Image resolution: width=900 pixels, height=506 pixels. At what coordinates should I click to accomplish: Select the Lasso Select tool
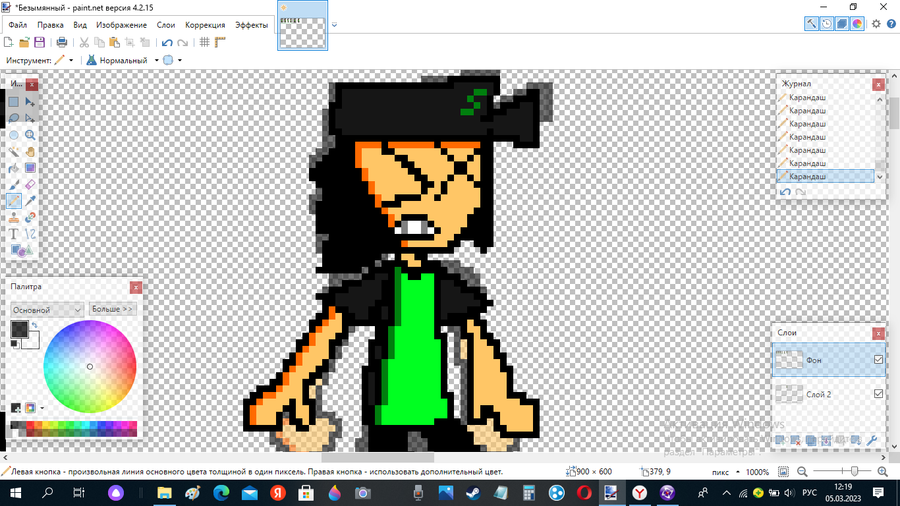point(14,118)
